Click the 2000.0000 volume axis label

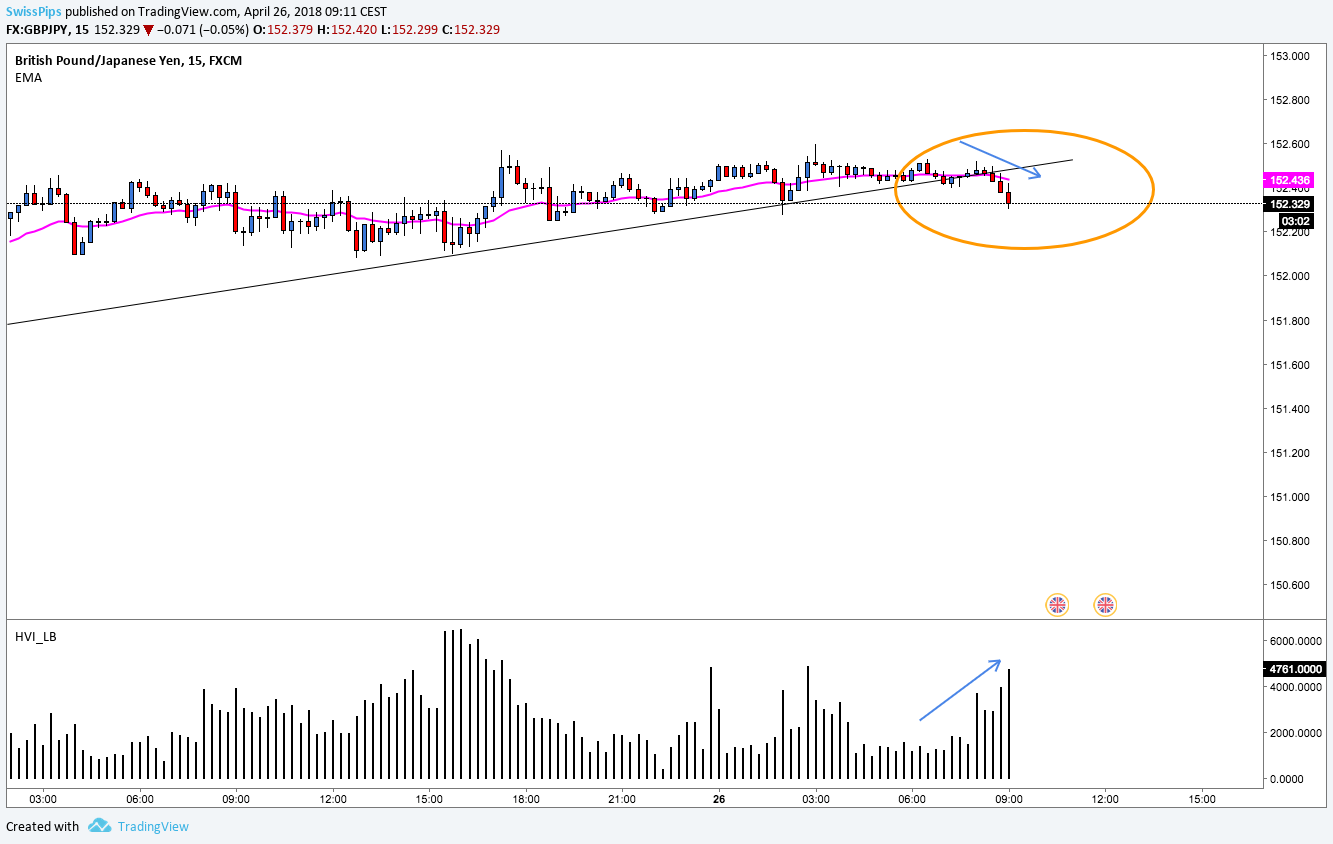pos(1295,733)
